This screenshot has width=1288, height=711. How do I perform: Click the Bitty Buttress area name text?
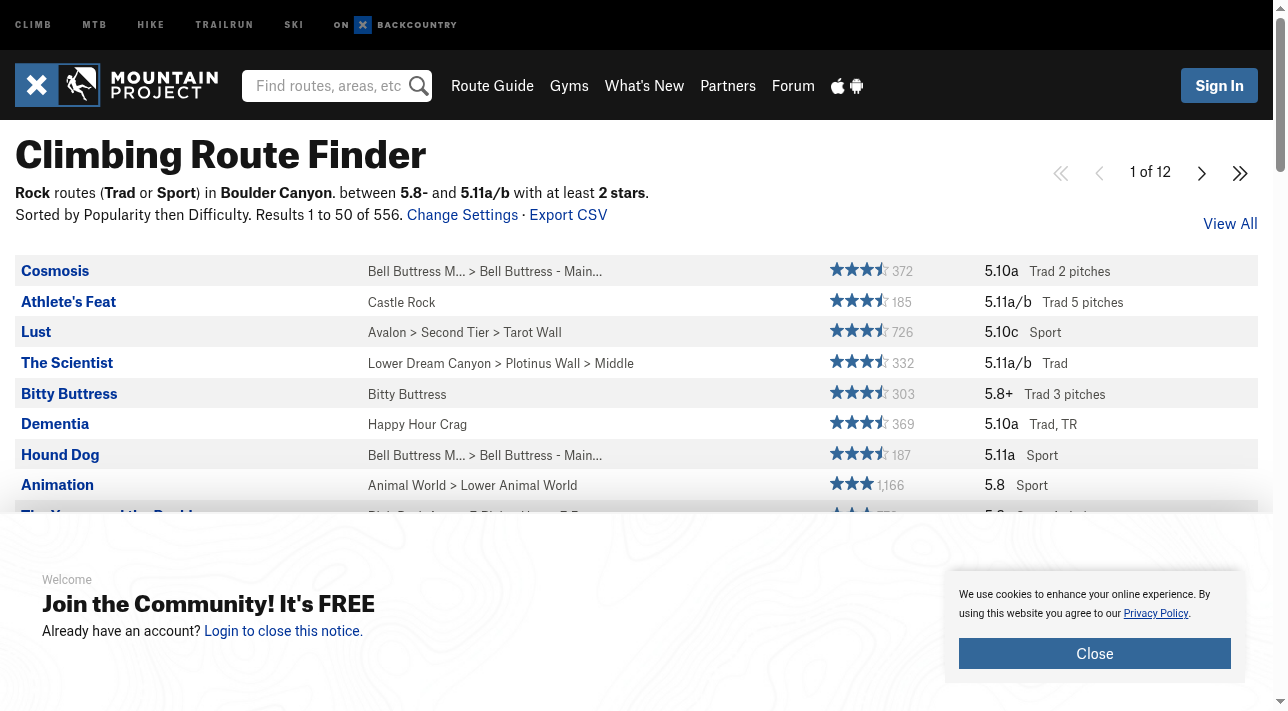point(407,394)
